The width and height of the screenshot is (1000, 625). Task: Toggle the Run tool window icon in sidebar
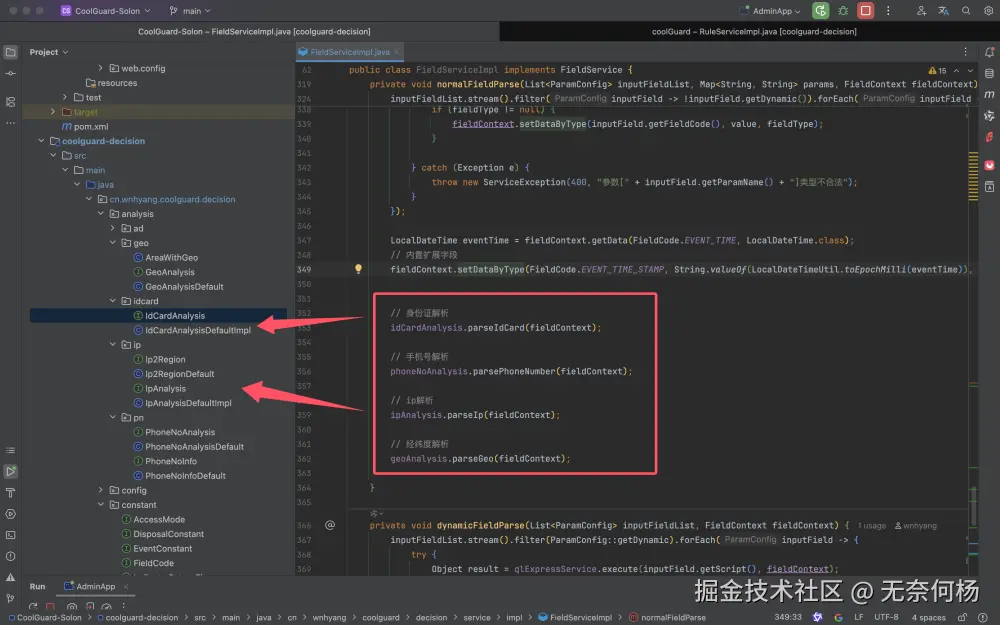point(10,471)
